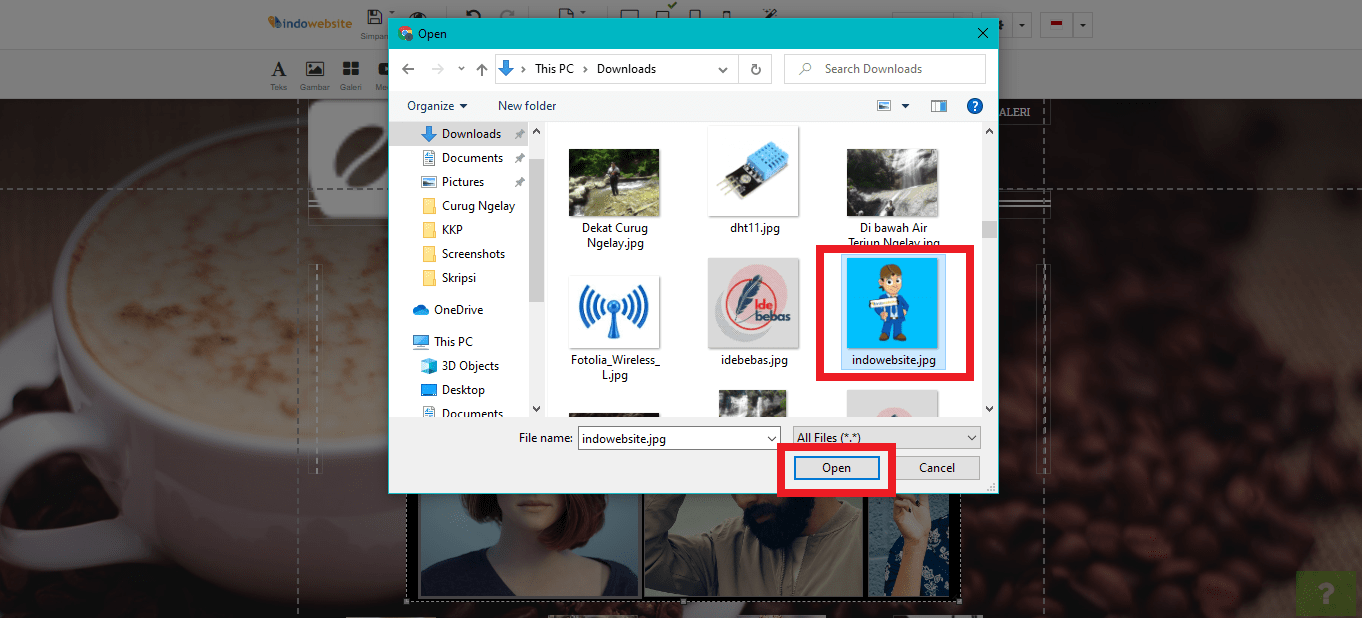Open the Organize menu
The image size is (1362, 618).
pyautogui.click(x=437, y=105)
